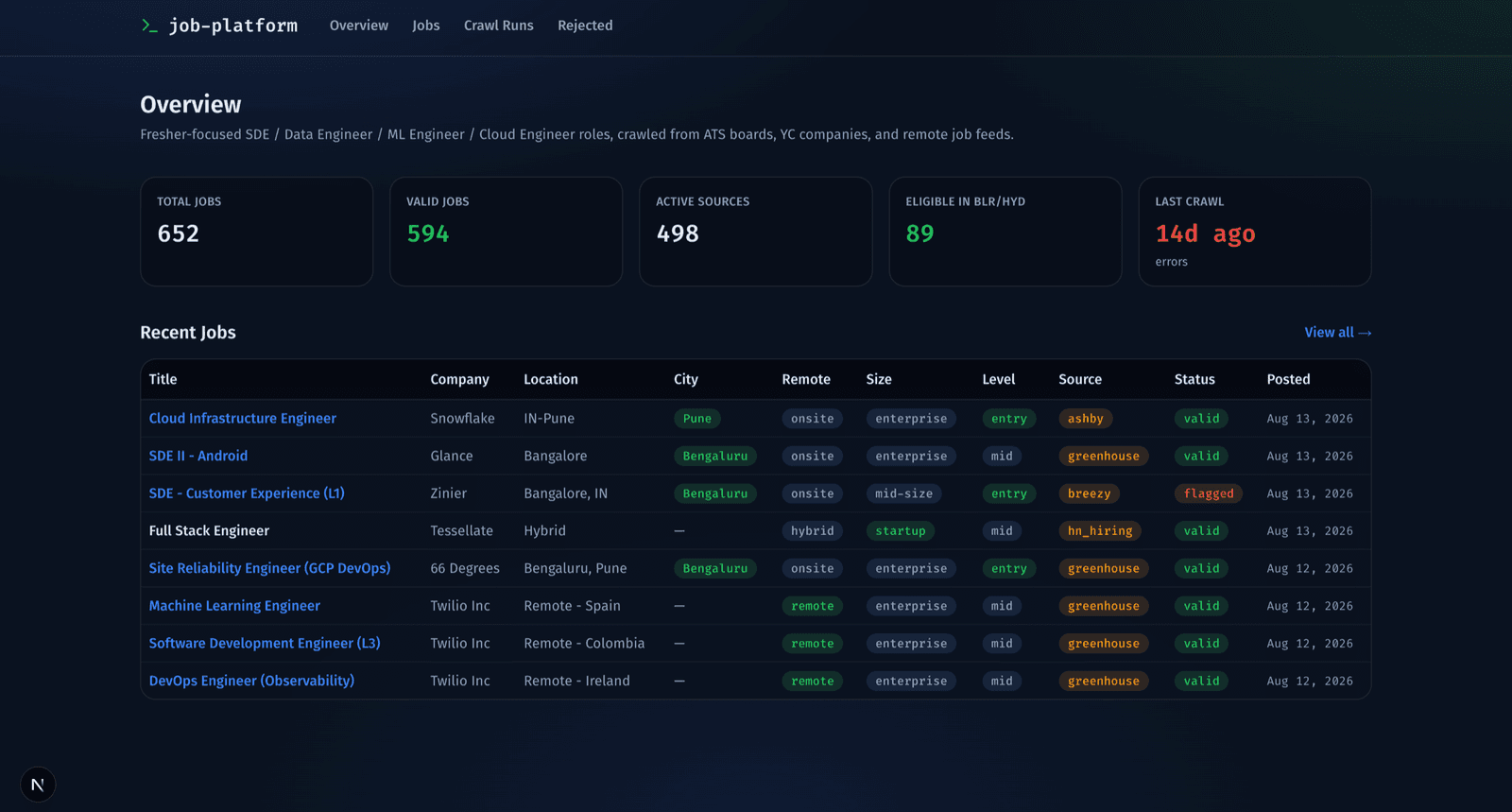This screenshot has width=1512, height=812.
Task: Follow the View all link
Action: 1338,333
